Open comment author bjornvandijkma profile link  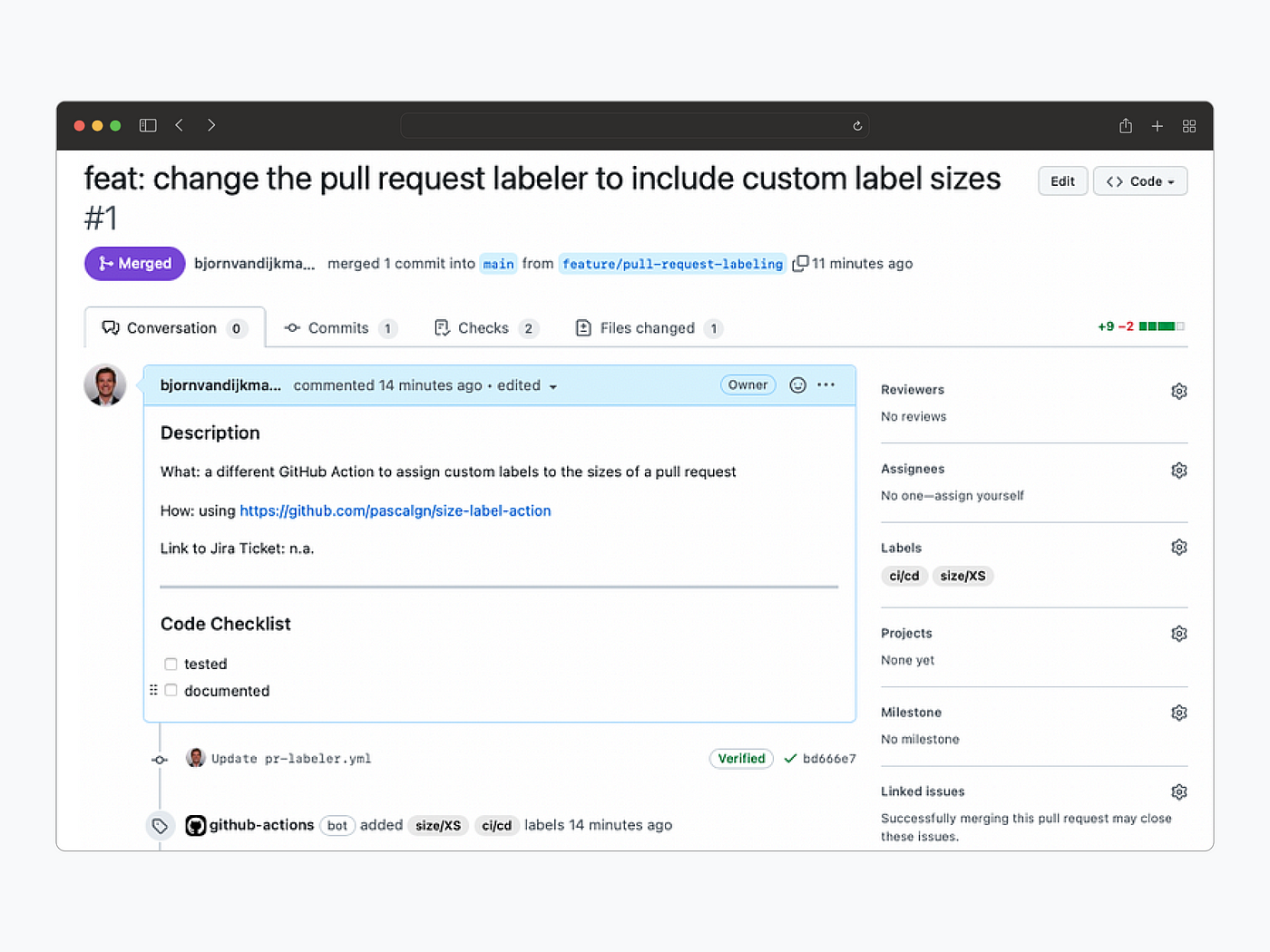(x=220, y=385)
